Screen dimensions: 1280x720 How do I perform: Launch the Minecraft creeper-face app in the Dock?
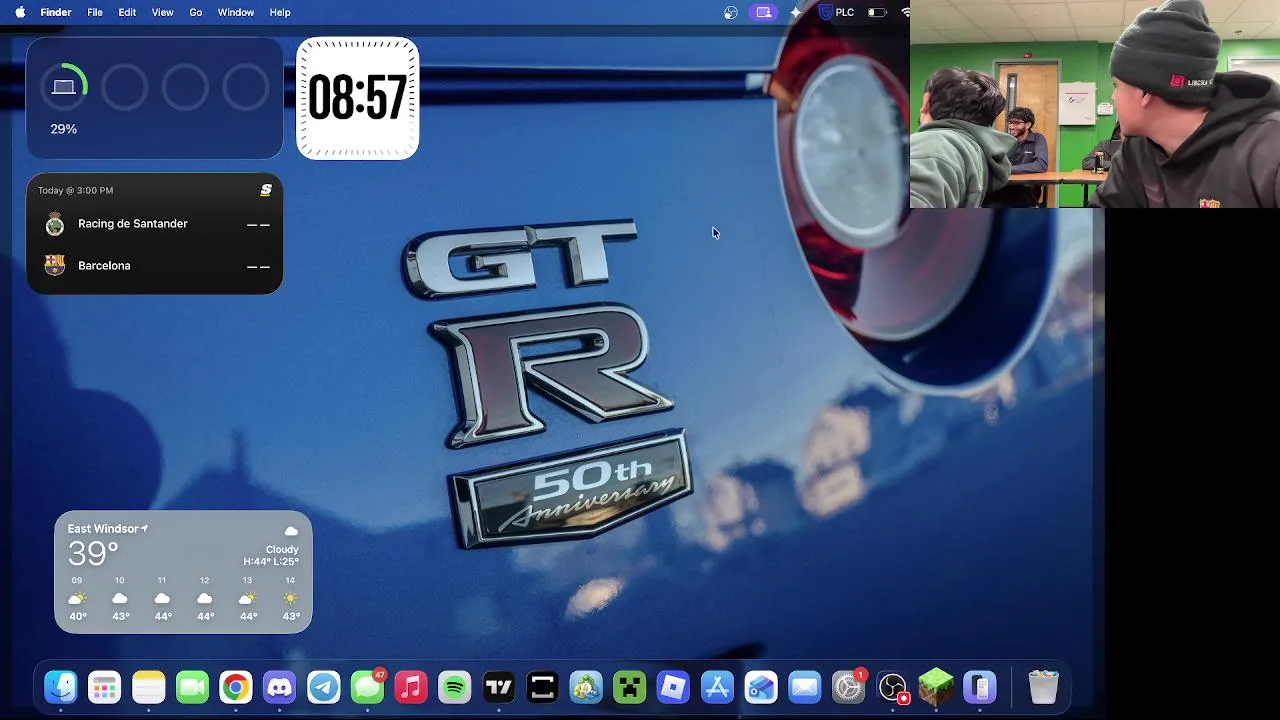point(630,687)
